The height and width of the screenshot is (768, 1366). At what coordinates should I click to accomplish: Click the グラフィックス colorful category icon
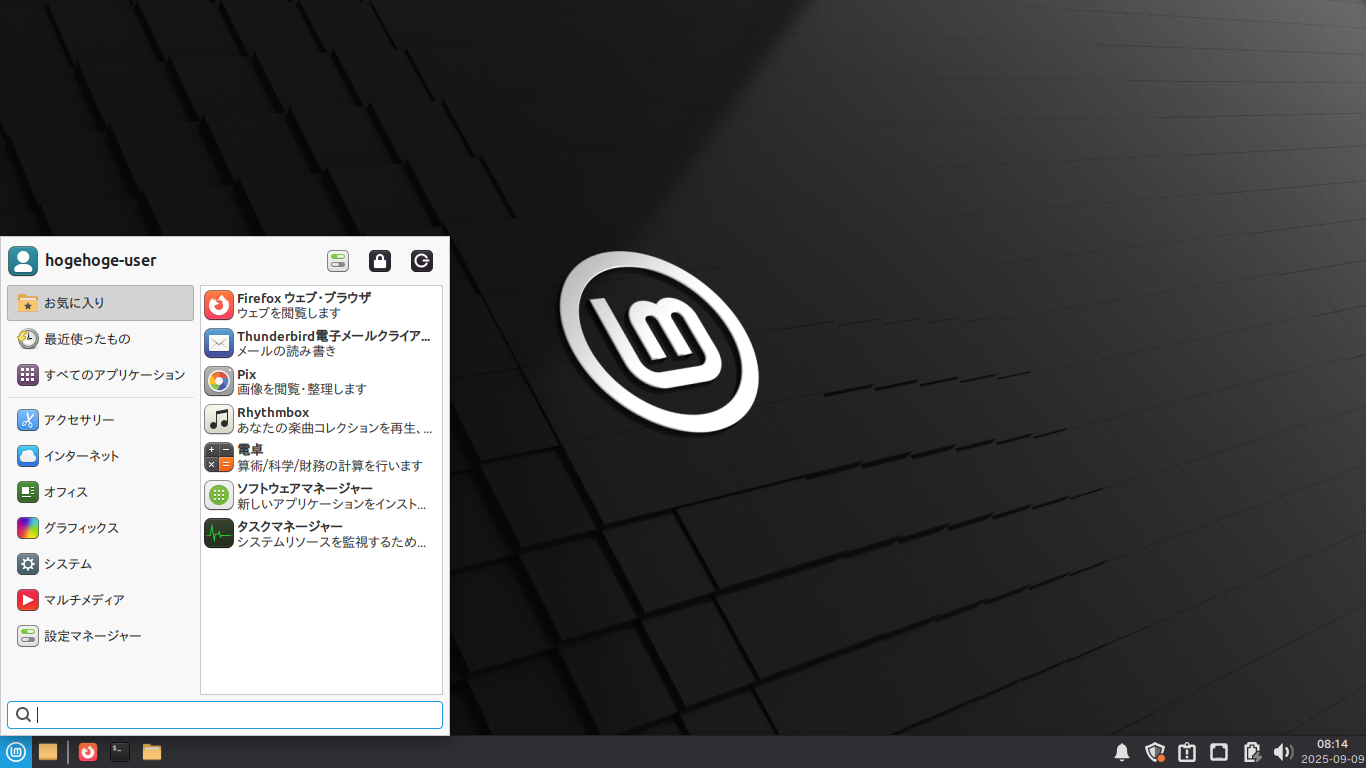point(28,528)
